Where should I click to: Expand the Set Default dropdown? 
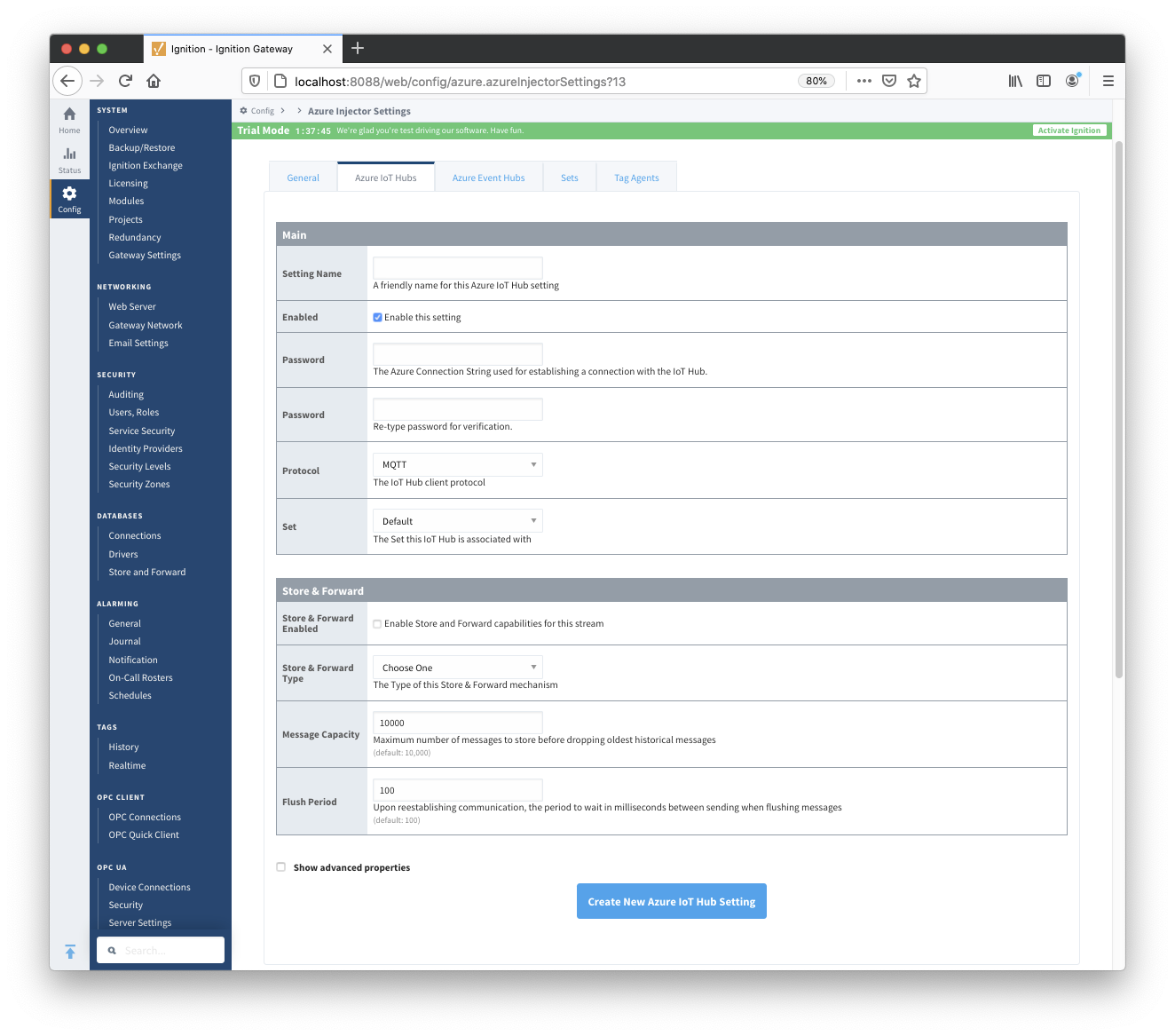(457, 521)
